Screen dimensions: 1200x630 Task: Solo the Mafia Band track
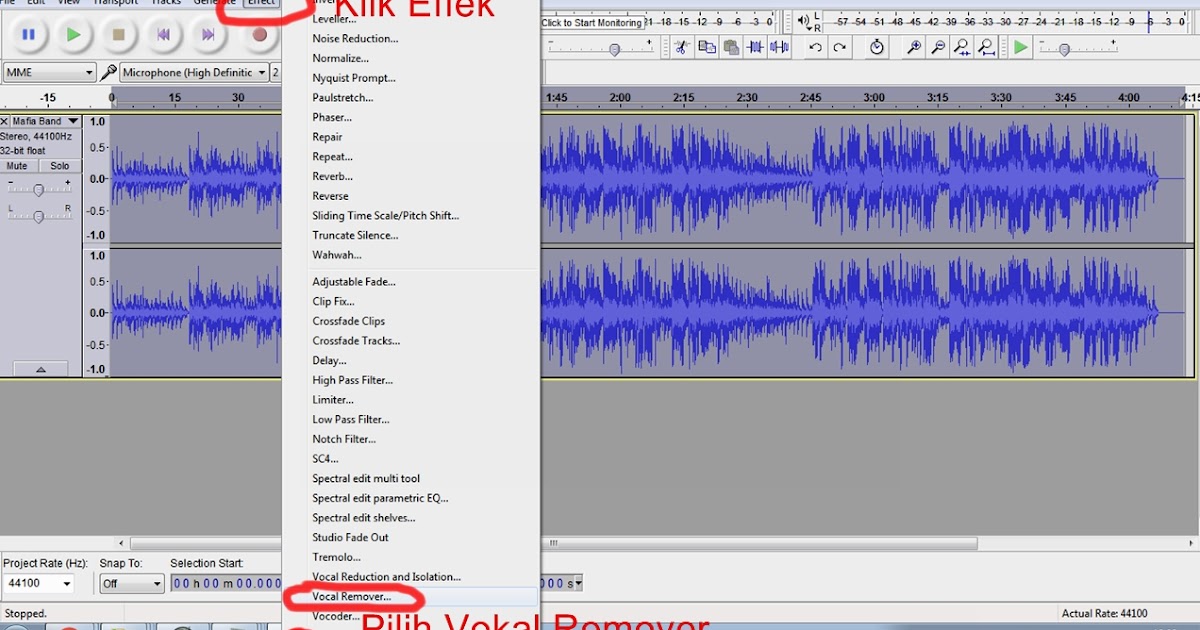[59, 166]
